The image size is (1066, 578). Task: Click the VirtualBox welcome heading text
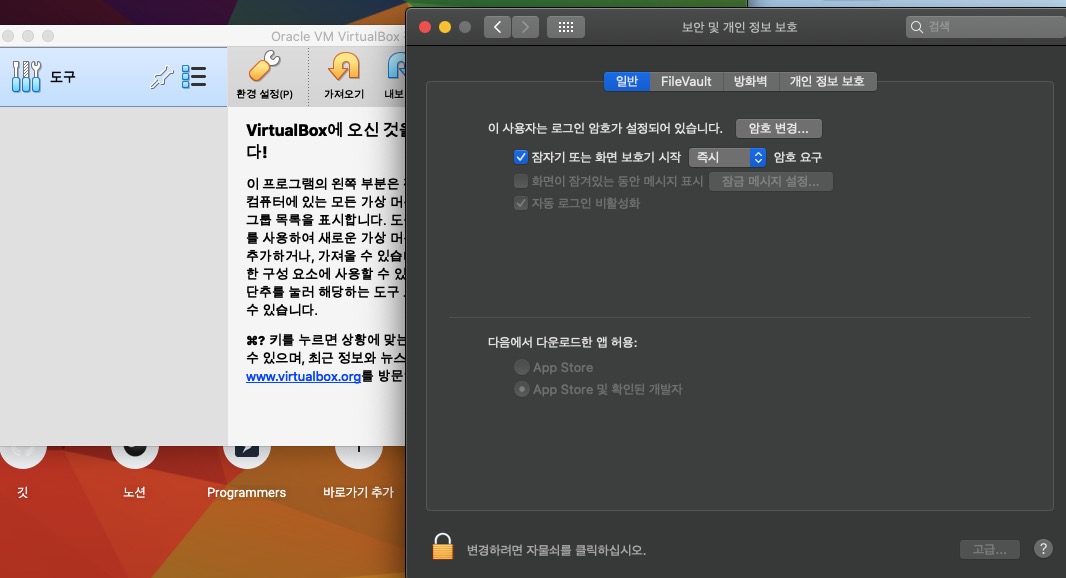click(x=326, y=140)
